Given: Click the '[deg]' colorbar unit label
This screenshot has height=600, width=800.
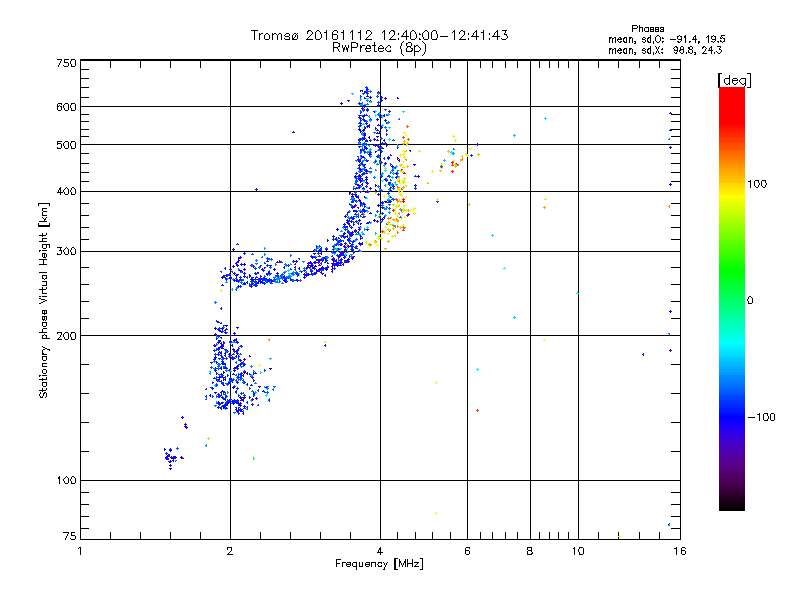Looking at the screenshot, I should click(x=734, y=81).
